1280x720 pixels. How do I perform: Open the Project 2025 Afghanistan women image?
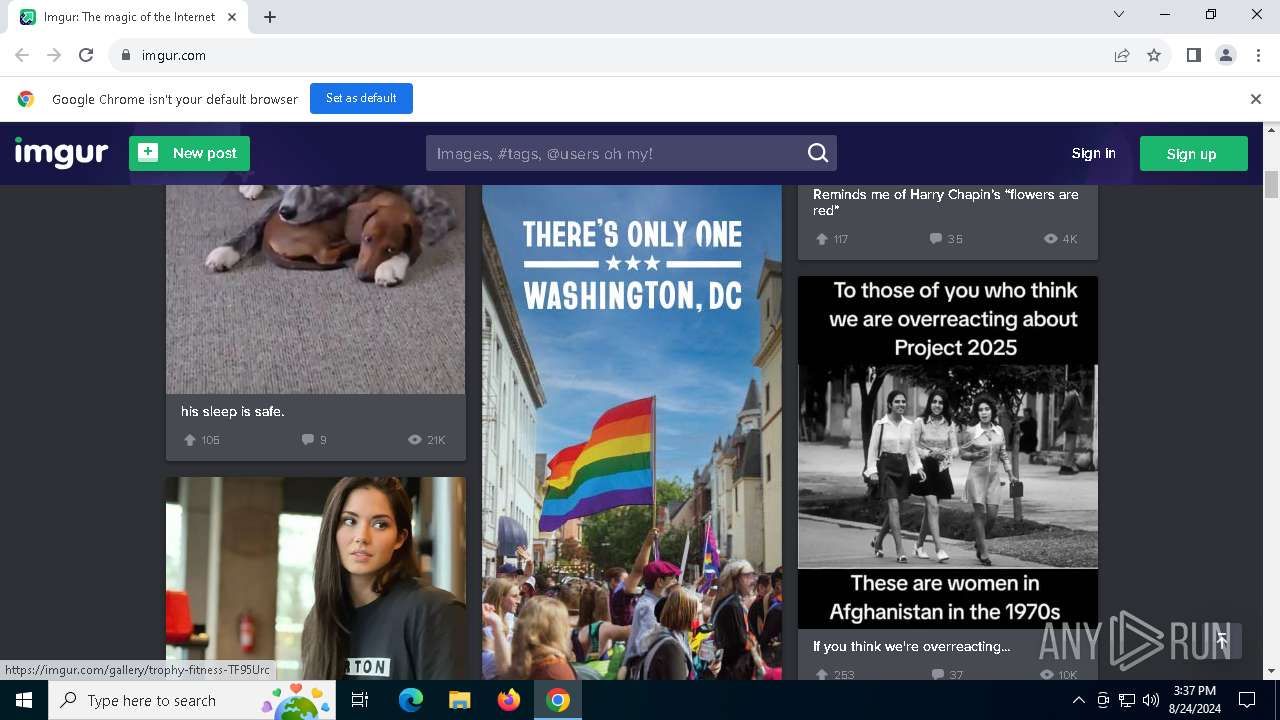tap(948, 452)
